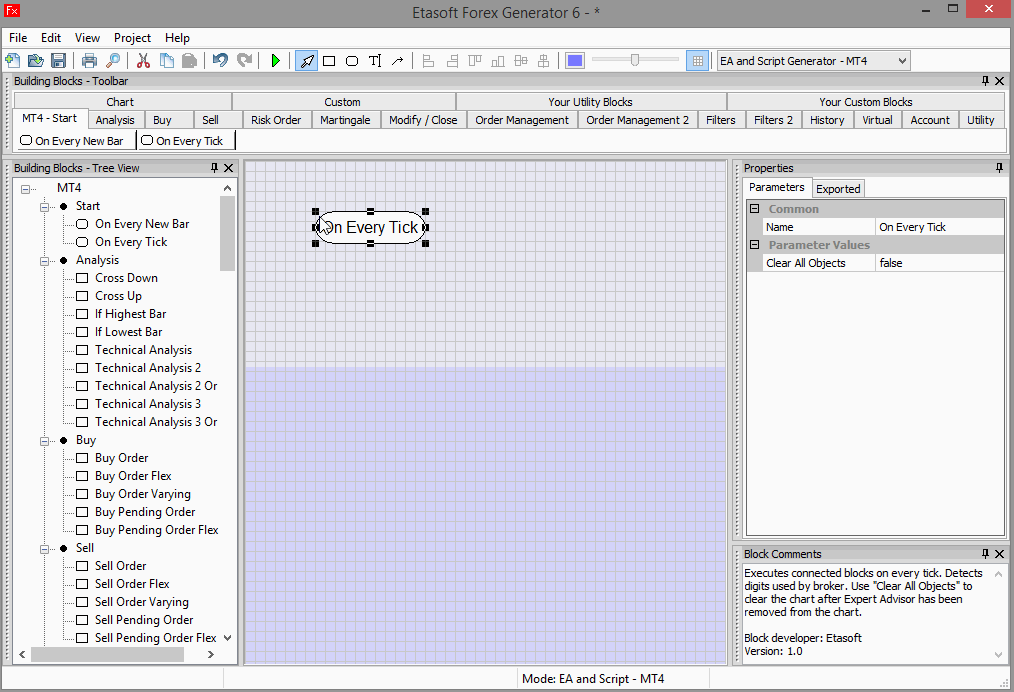Click the Save disk icon

click(x=58, y=61)
